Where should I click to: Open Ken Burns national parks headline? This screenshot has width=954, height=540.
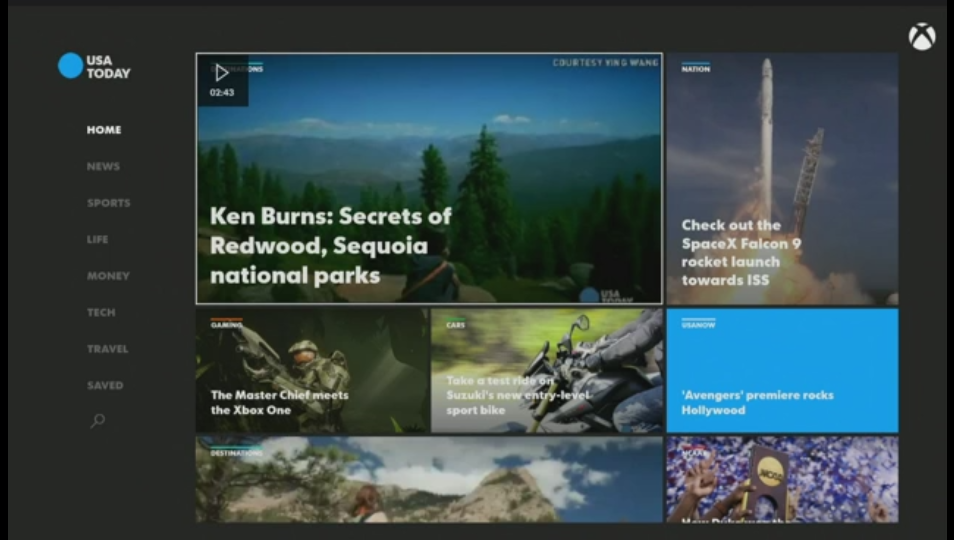[330, 245]
